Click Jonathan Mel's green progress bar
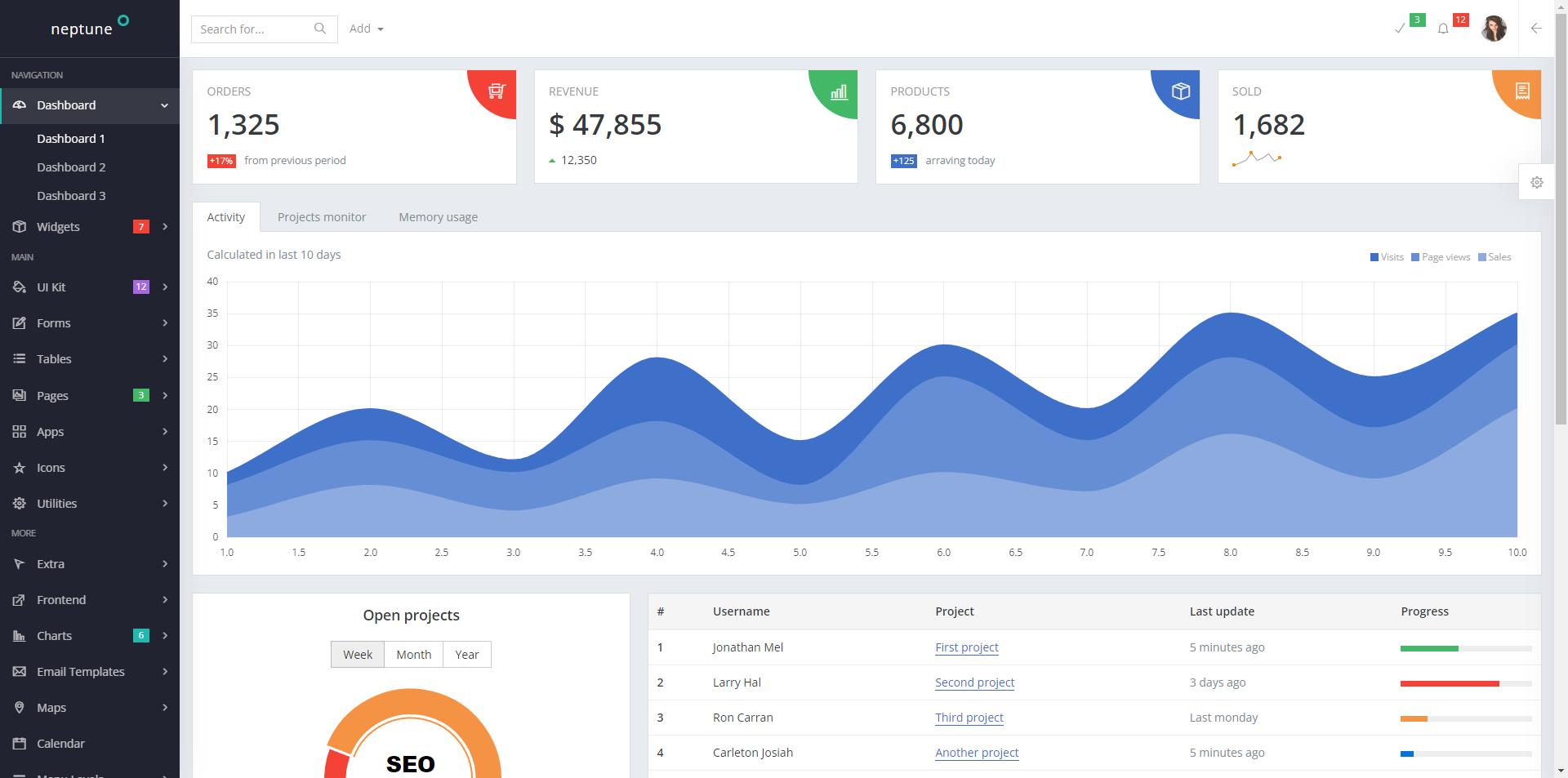This screenshot has height=778, width=1568. coord(1429,648)
